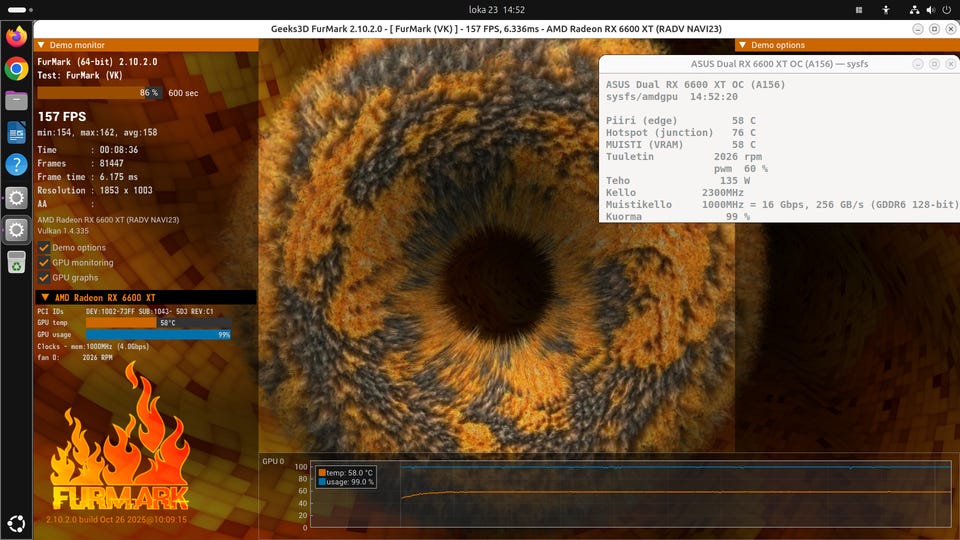Click Tuuletin 2026 rpm in sysfs window
This screenshot has height=540, width=960.
(x=684, y=157)
